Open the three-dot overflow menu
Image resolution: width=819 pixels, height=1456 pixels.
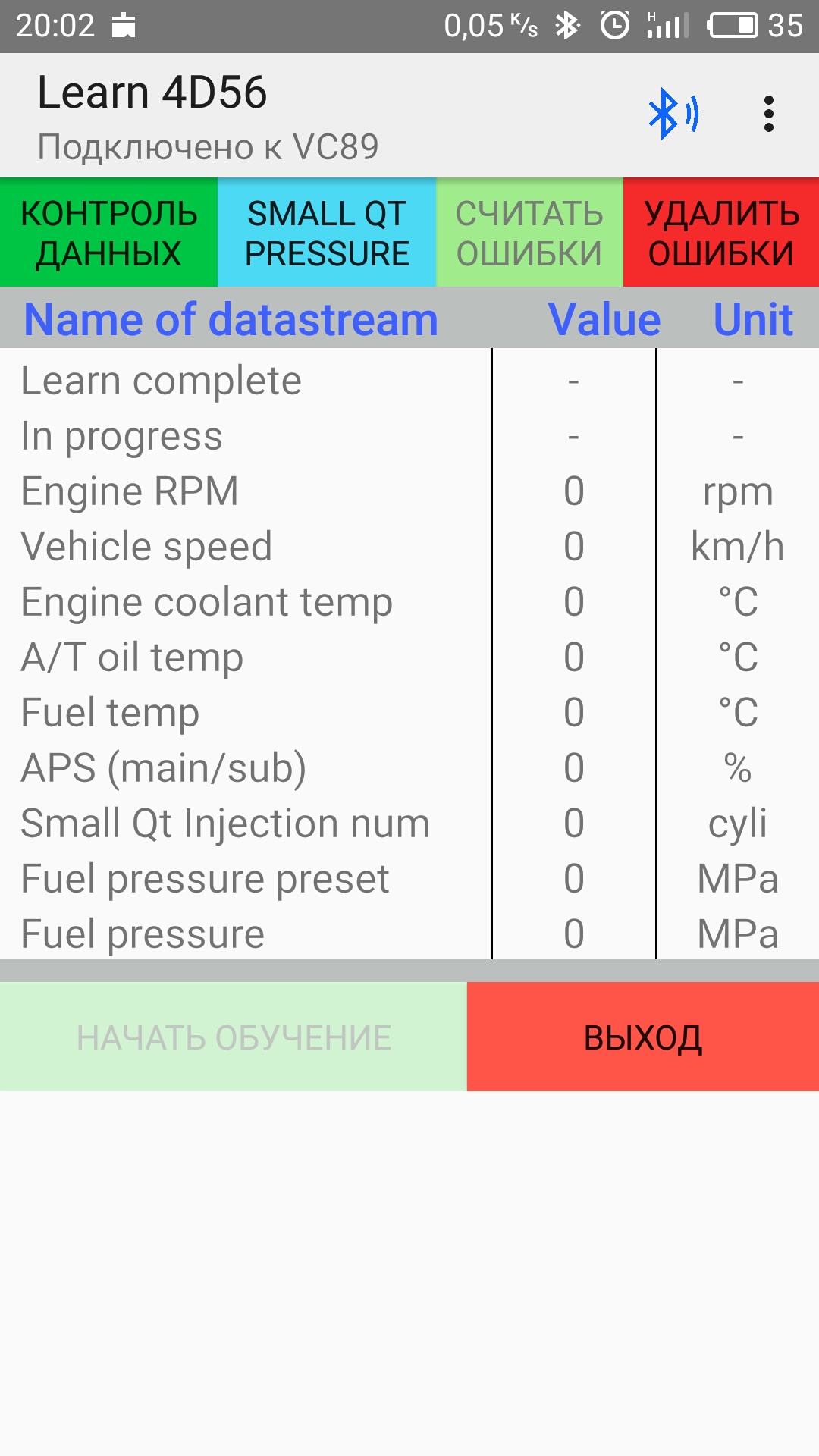coord(768,115)
